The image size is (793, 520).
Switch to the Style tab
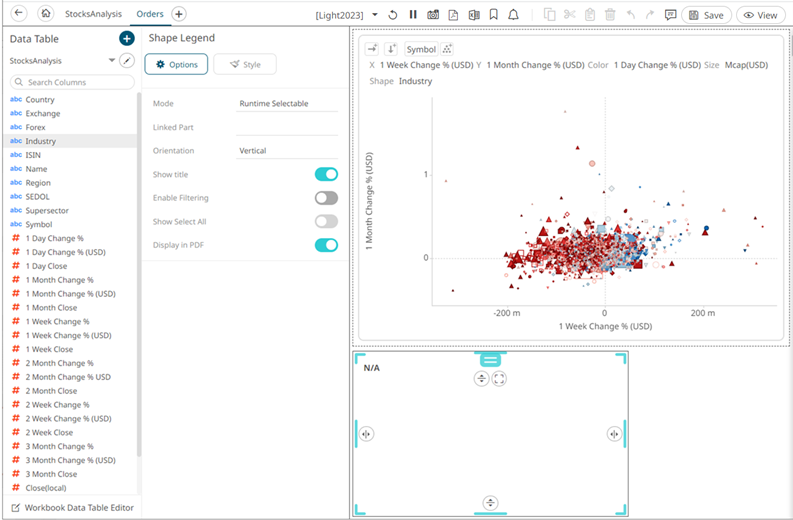(244, 64)
